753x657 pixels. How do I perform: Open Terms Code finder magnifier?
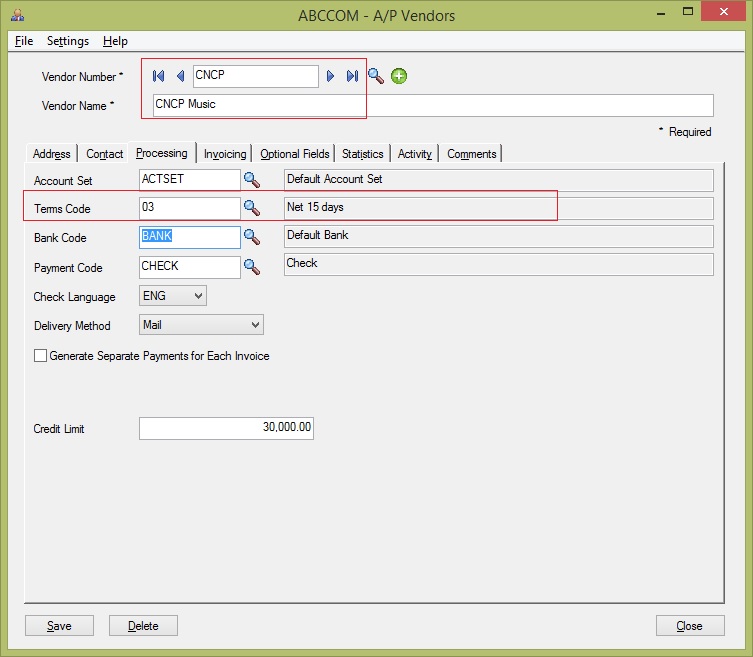tap(252, 208)
